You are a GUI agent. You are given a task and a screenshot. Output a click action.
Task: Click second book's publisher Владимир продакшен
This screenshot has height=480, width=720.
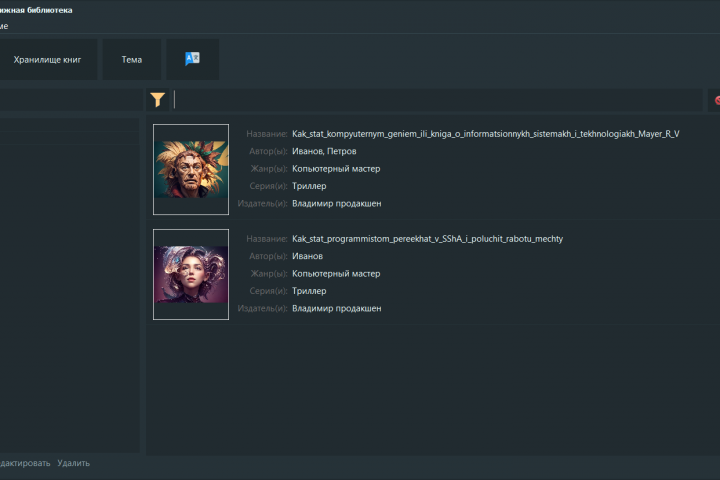click(336, 309)
